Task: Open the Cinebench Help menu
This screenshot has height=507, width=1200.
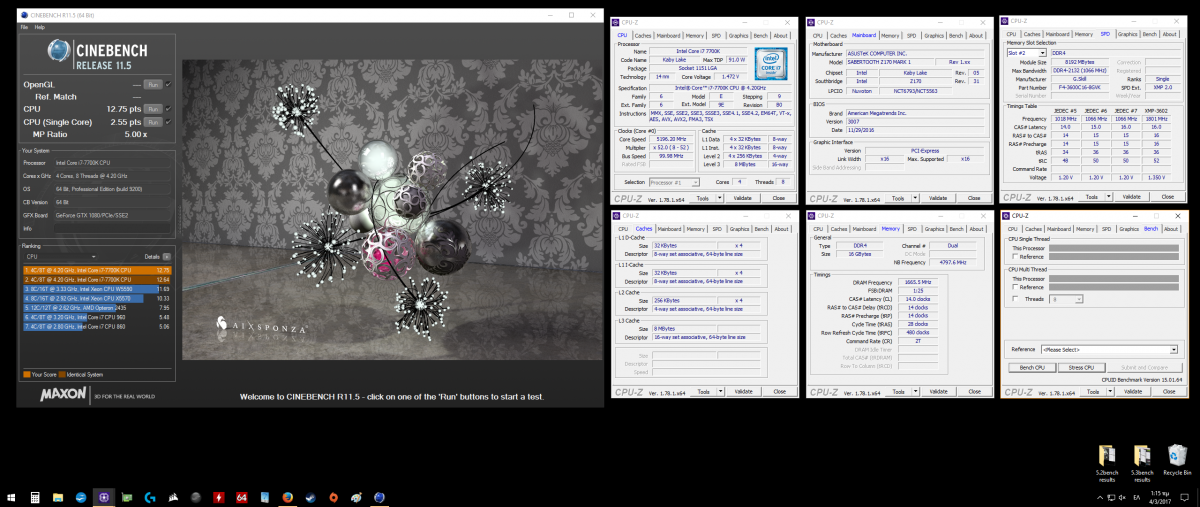Action: click(39, 27)
